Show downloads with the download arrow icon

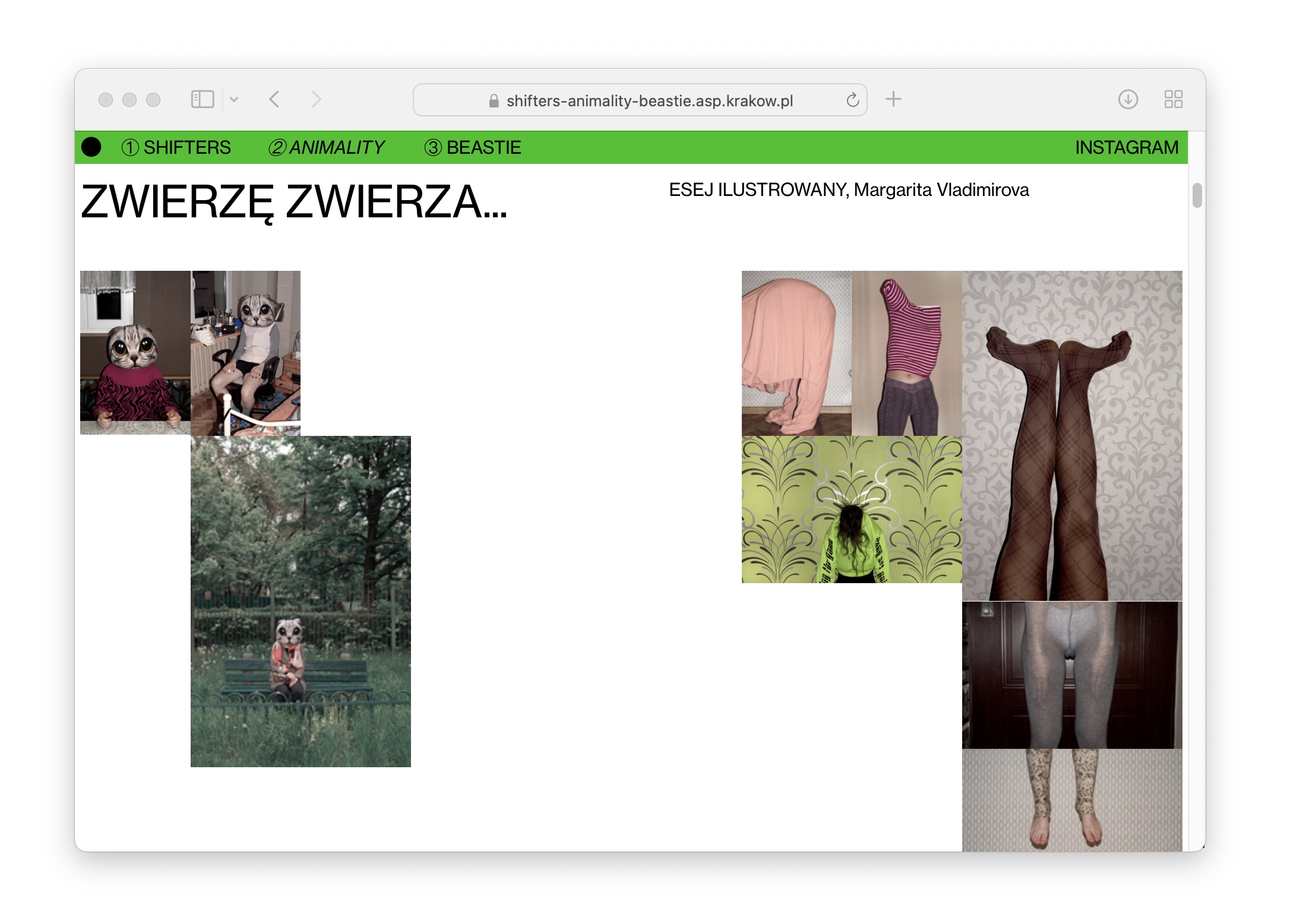click(1127, 99)
